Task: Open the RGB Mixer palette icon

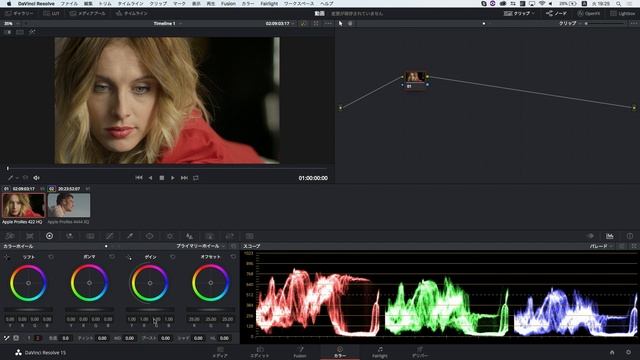Action: (x=69, y=236)
